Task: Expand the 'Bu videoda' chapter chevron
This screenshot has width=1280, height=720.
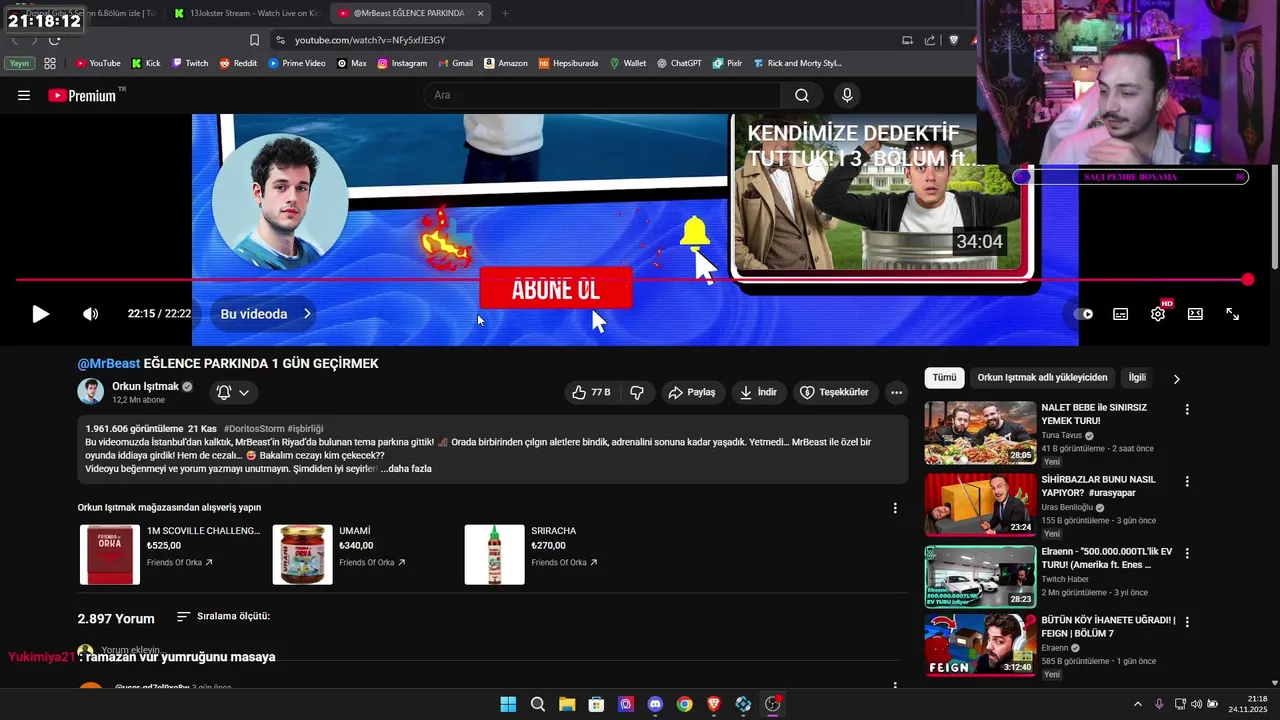Action: [307, 314]
